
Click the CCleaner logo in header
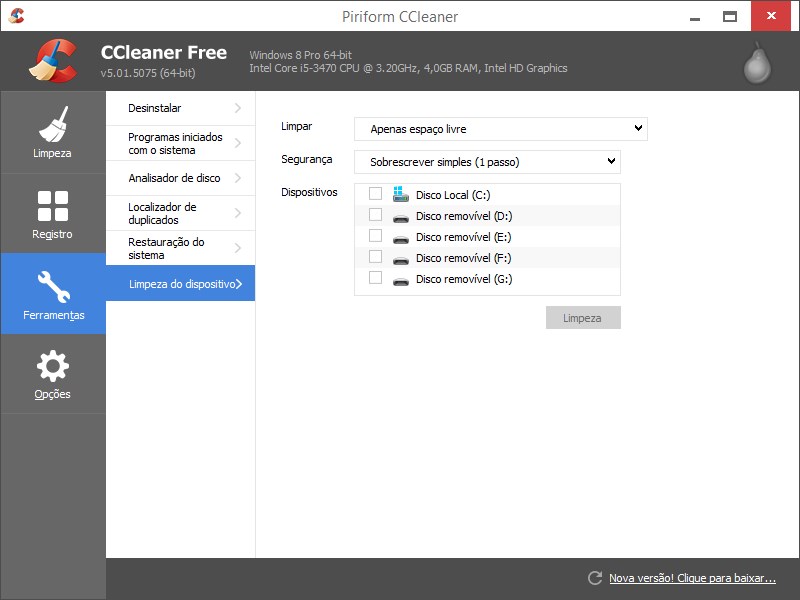54,61
